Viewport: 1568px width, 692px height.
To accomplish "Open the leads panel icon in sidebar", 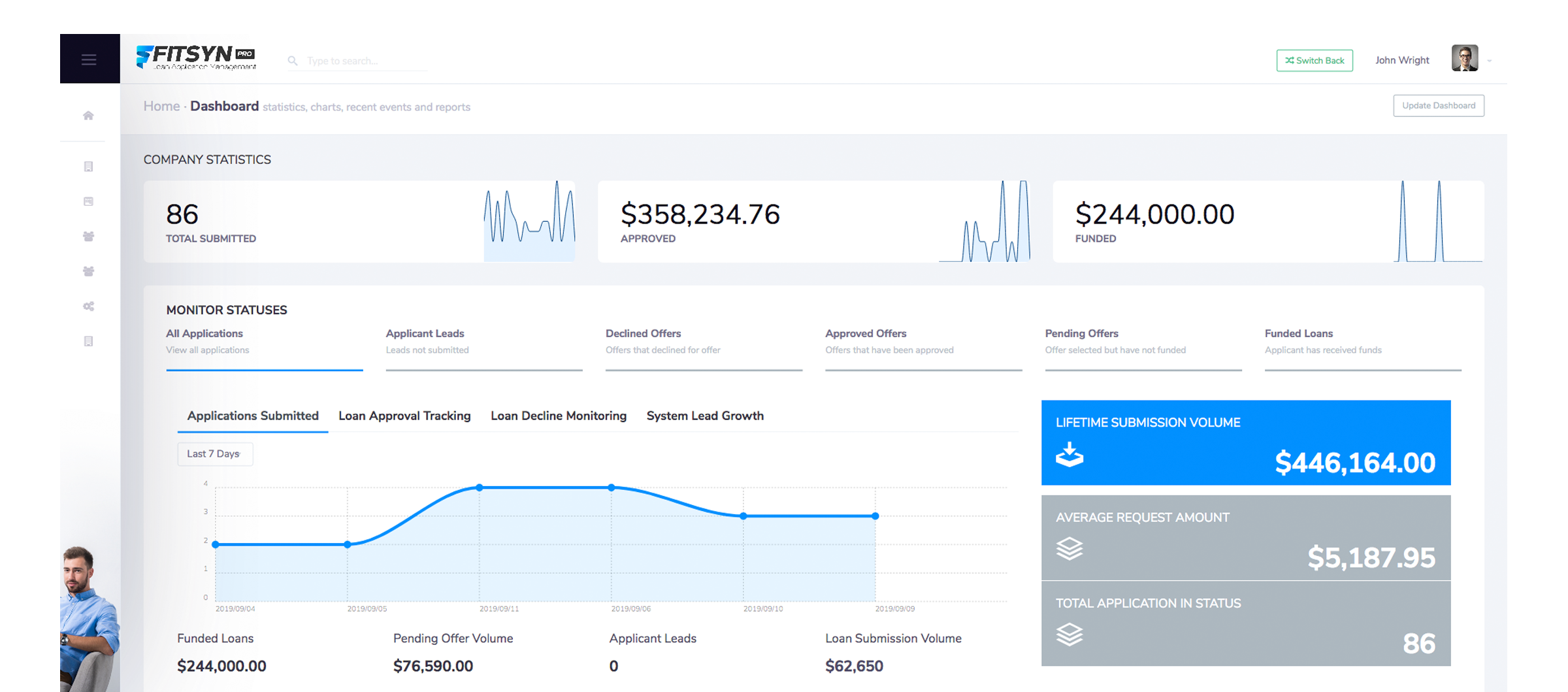I will click(x=88, y=201).
